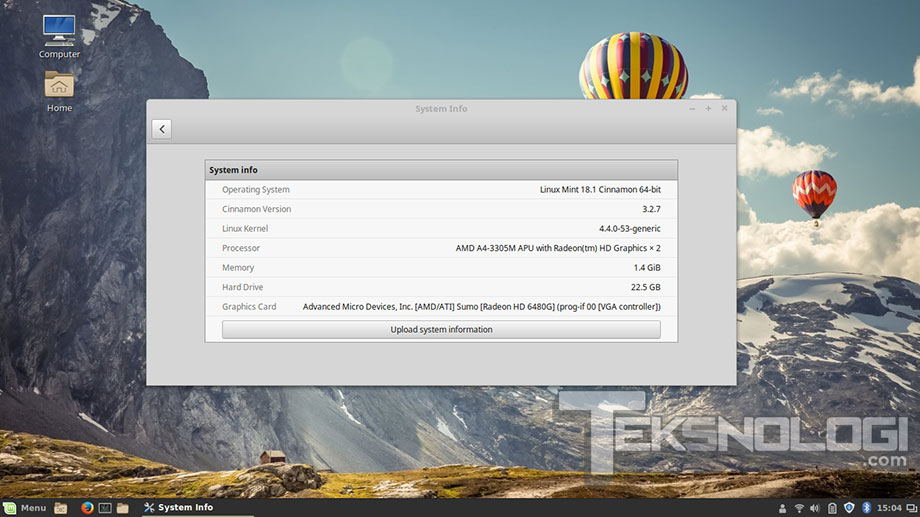Screen dimensions: 920x517
Task: Click Upload system information button
Action: [x=441, y=329]
